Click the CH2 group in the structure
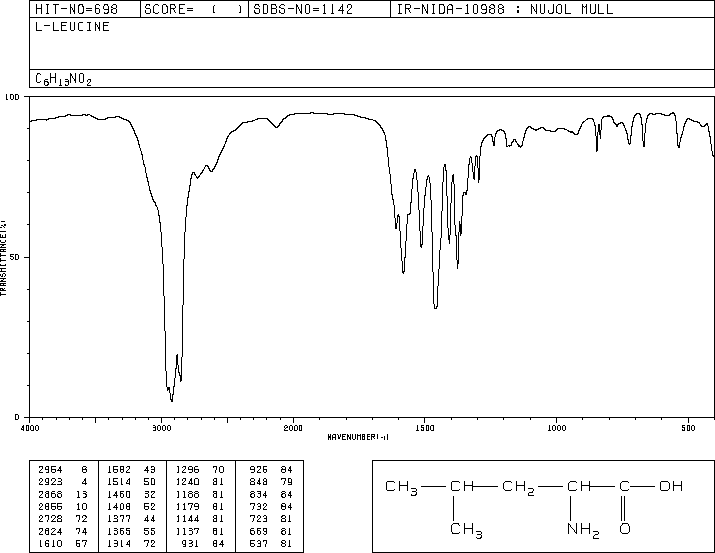 (518, 487)
